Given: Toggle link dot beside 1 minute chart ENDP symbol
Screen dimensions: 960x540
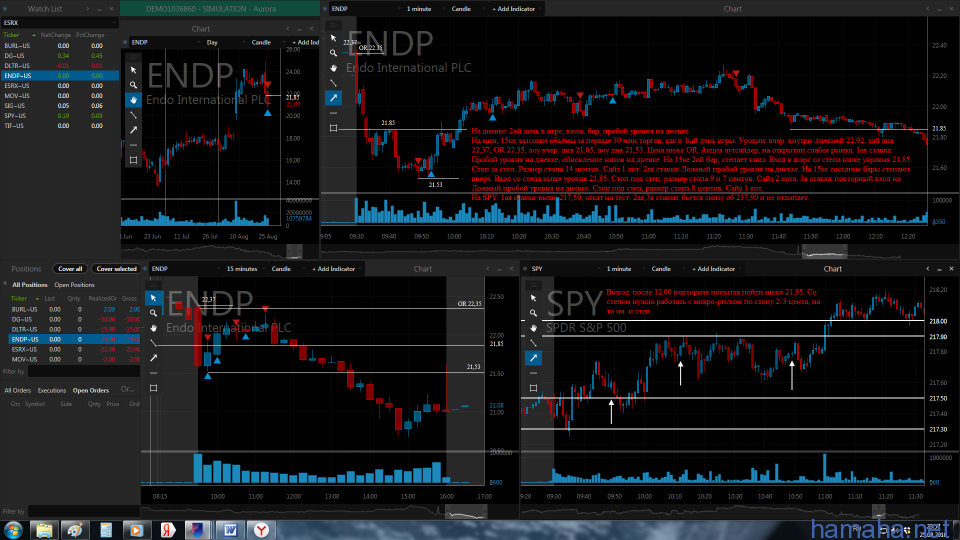Looking at the screenshot, I should pos(325,9).
